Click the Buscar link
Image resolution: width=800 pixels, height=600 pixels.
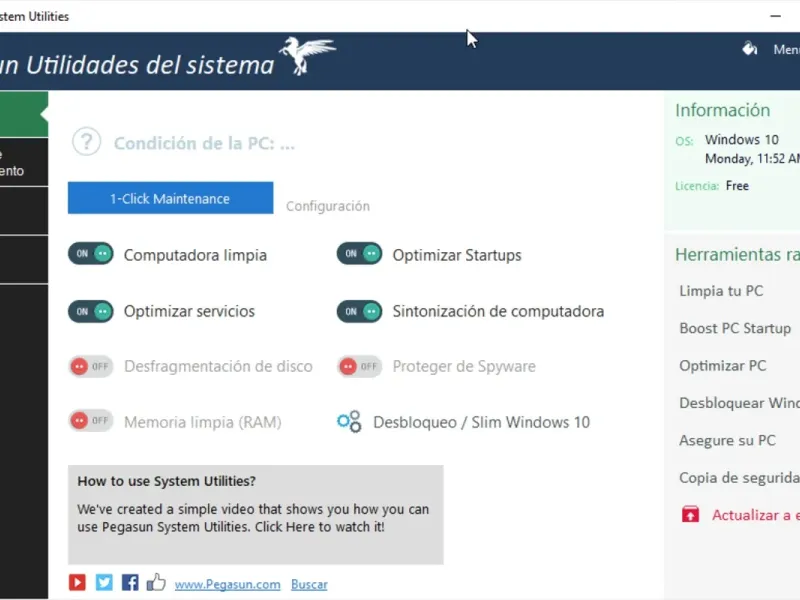click(309, 584)
